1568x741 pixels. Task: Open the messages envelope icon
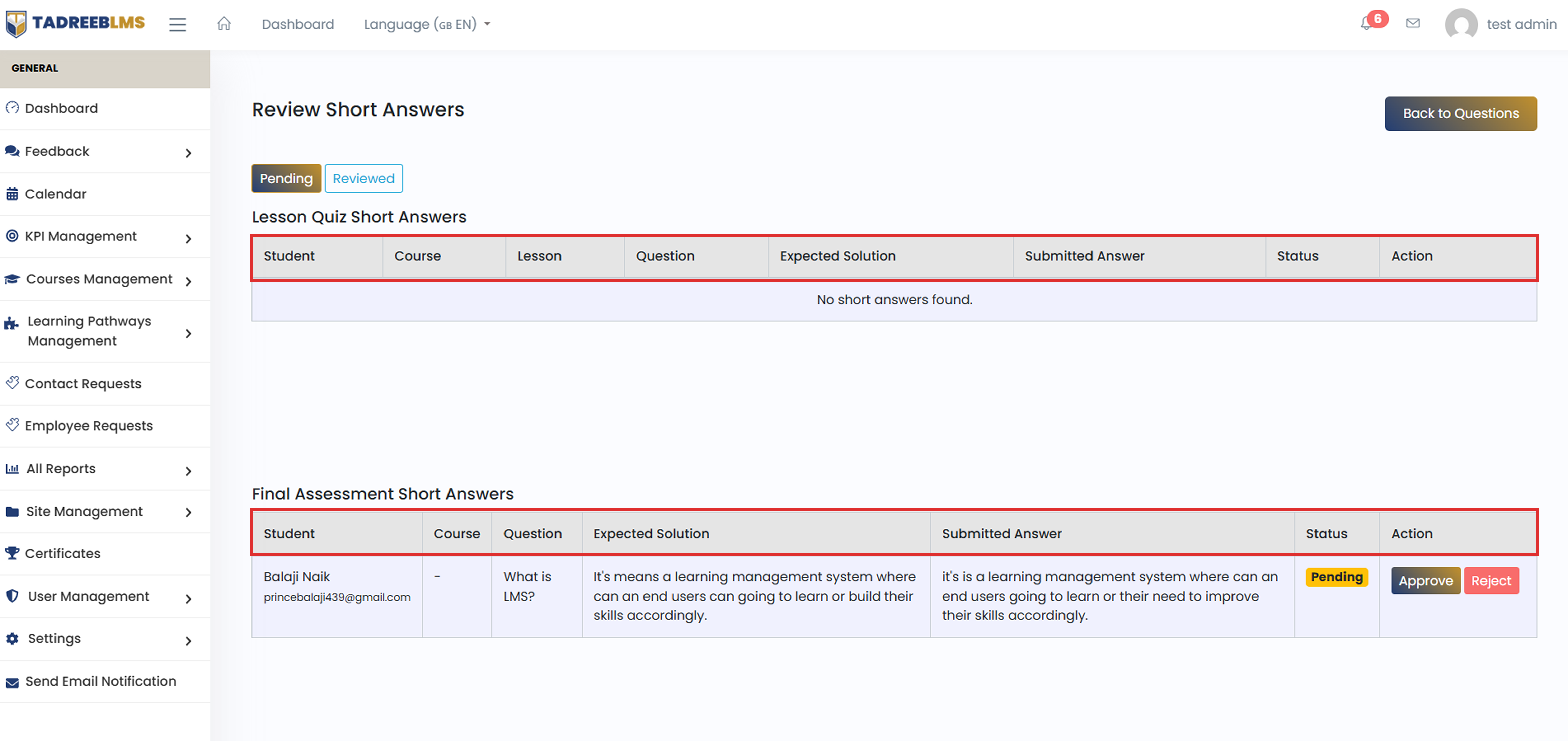point(1413,23)
